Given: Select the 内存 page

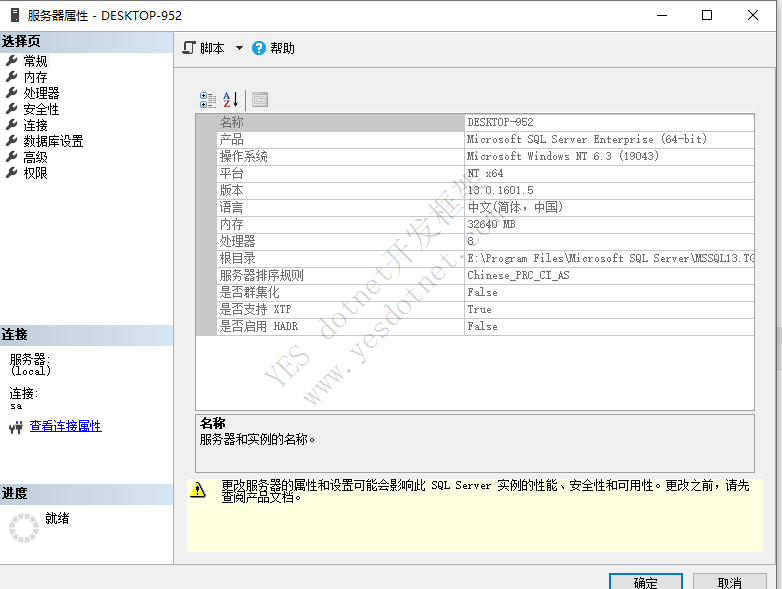Looking at the screenshot, I should [35, 77].
